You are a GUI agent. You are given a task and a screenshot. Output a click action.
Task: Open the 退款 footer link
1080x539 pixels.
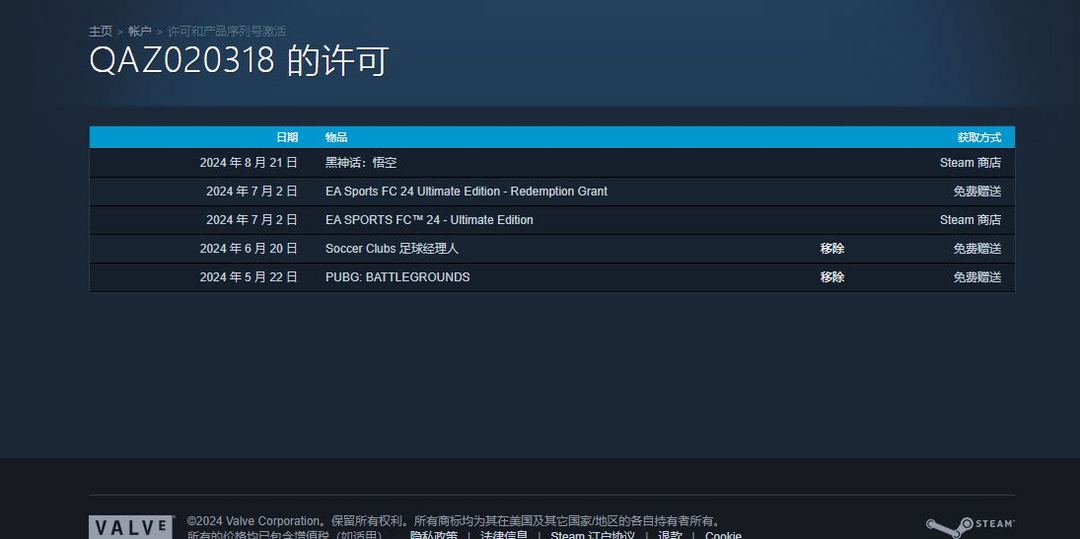pyautogui.click(x=670, y=535)
